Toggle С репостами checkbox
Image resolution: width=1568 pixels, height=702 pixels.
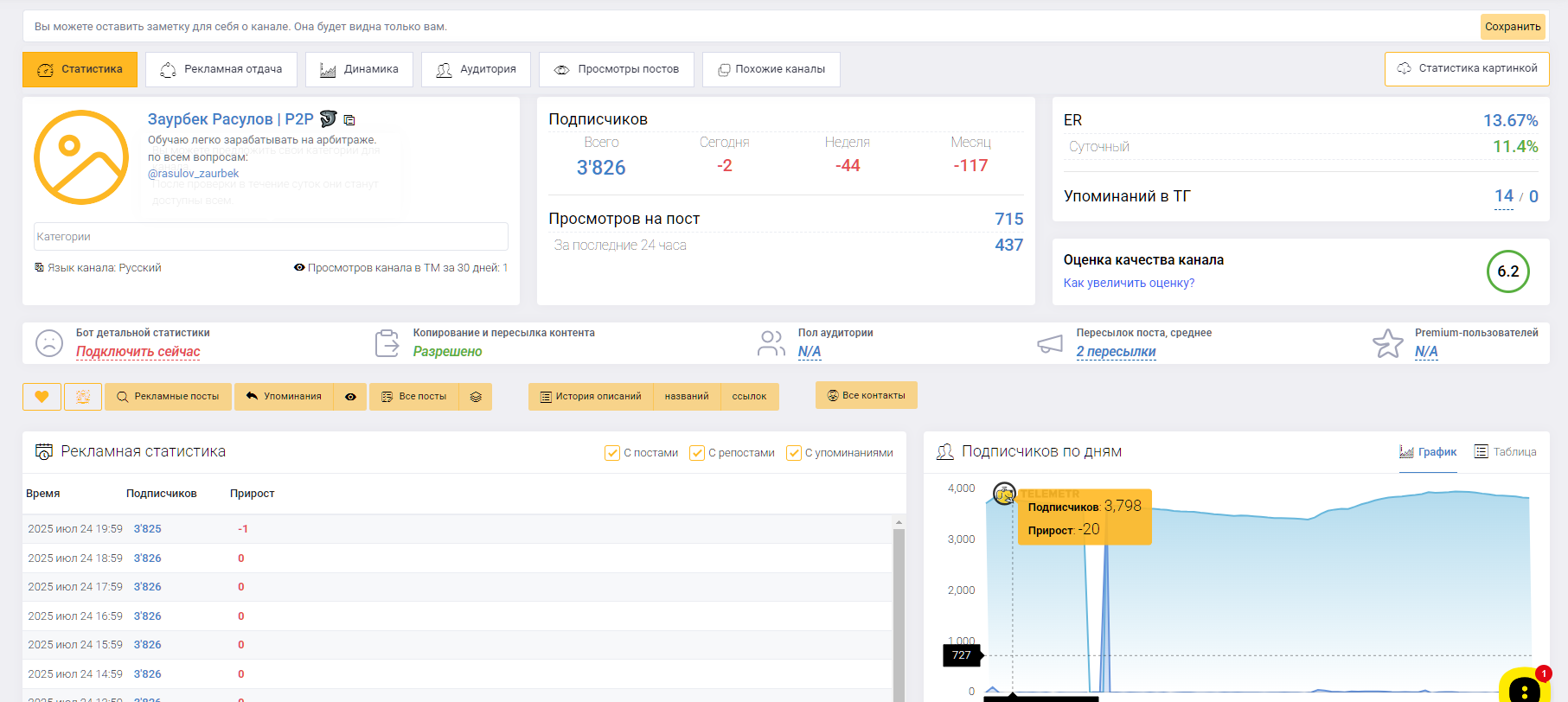(x=697, y=453)
